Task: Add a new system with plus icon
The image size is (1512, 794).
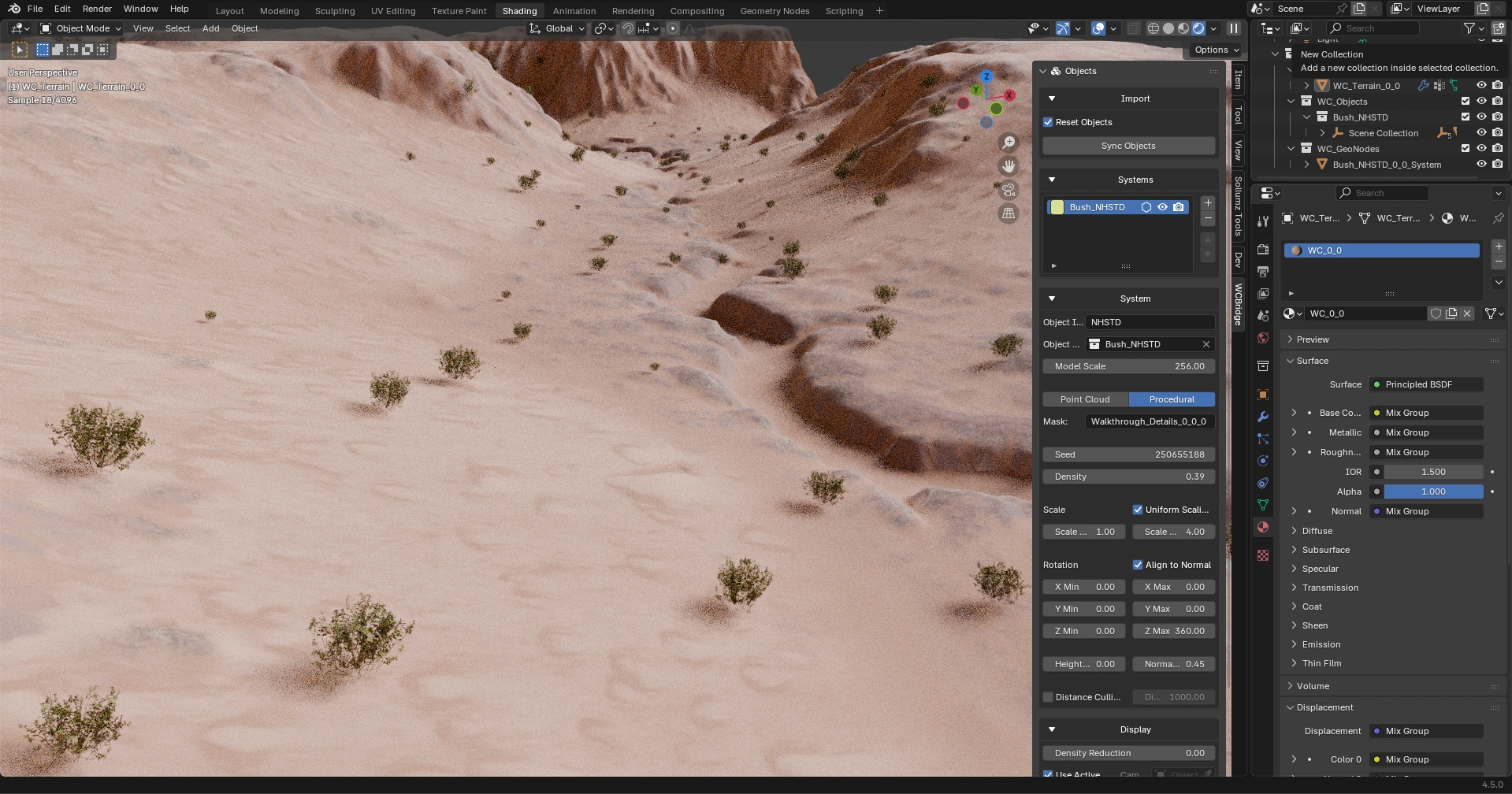Action: point(1207,203)
